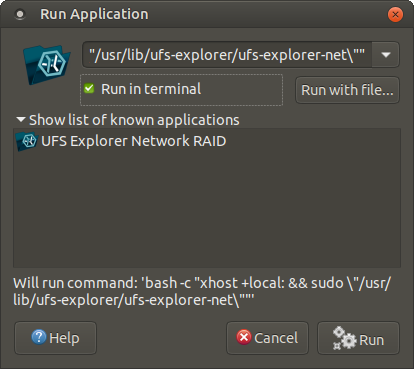Open the command history dropdown arrow
414x369 pixels.
[x=386, y=55]
